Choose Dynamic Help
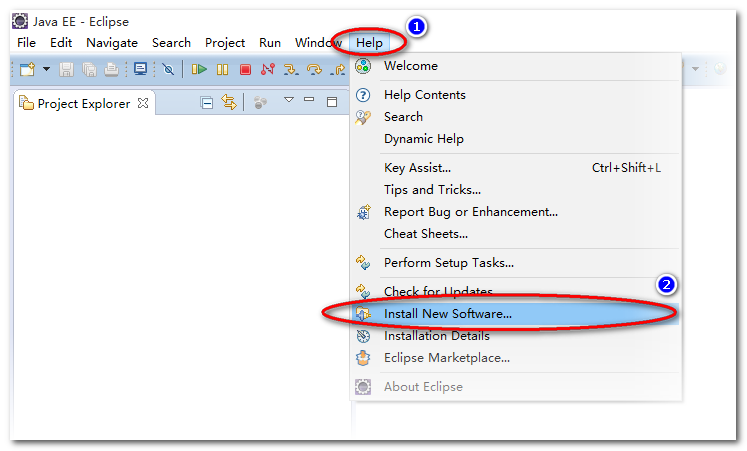The width and height of the screenshot is (747, 451). click(516, 139)
